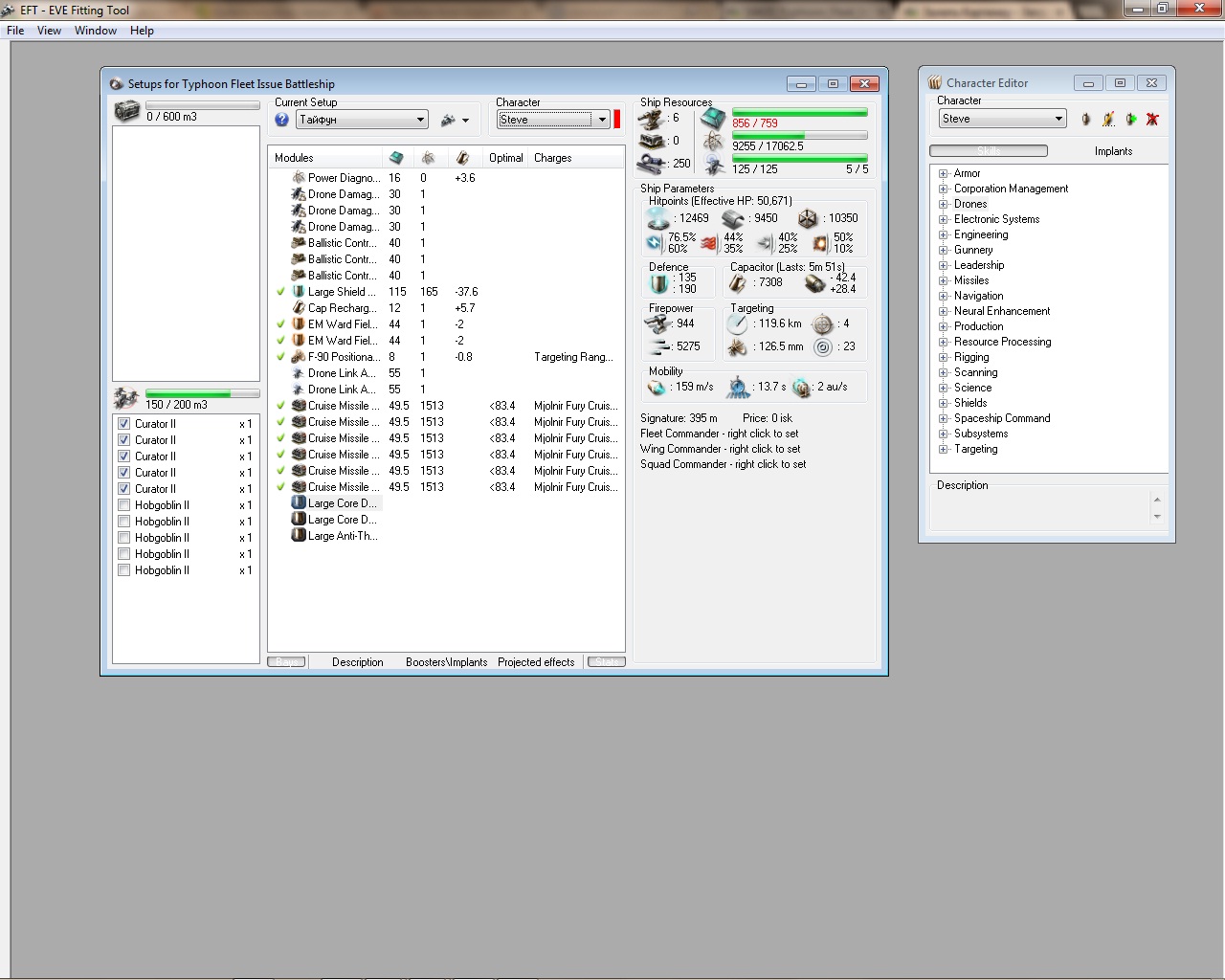Toggle the third Curator II drone checkbox

(123, 457)
